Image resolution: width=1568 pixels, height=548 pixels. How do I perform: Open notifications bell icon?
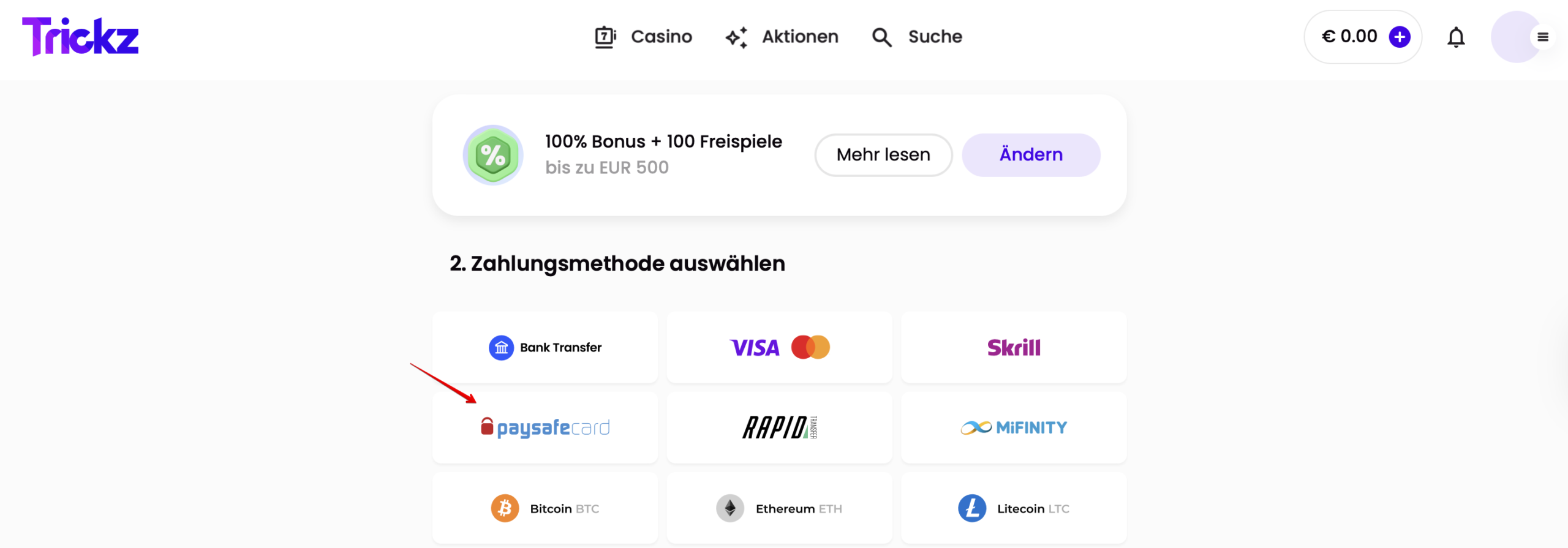point(1456,37)
